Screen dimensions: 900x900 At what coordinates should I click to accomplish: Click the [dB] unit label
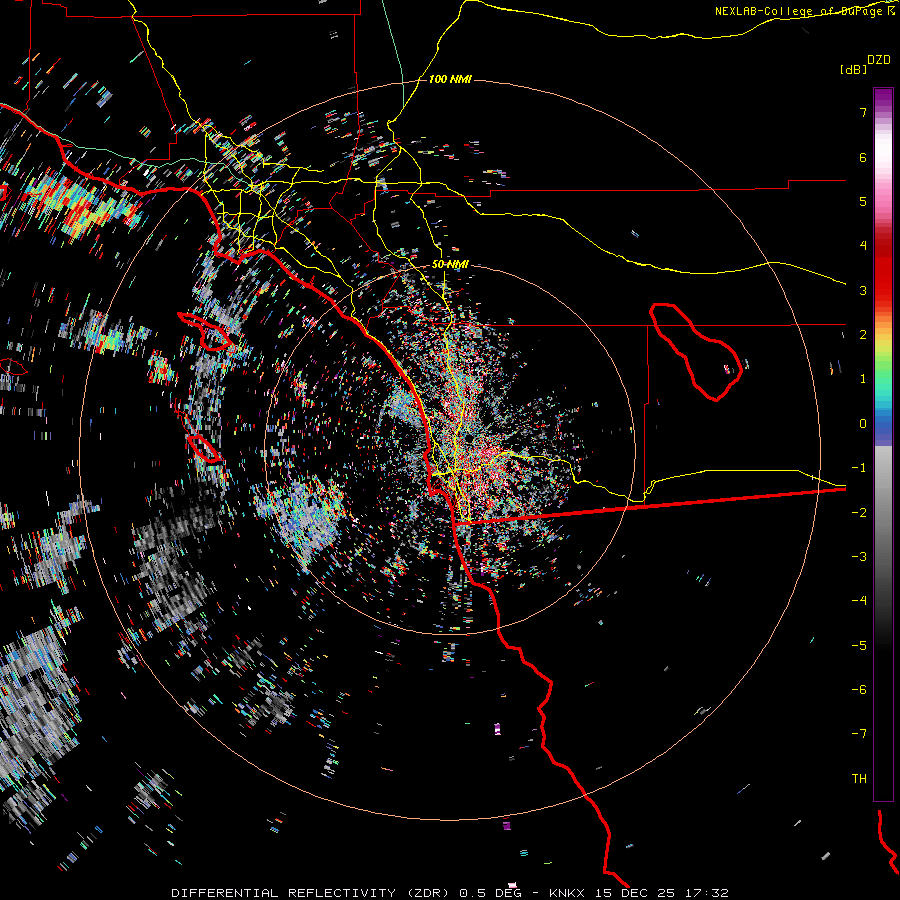(853, 69)
